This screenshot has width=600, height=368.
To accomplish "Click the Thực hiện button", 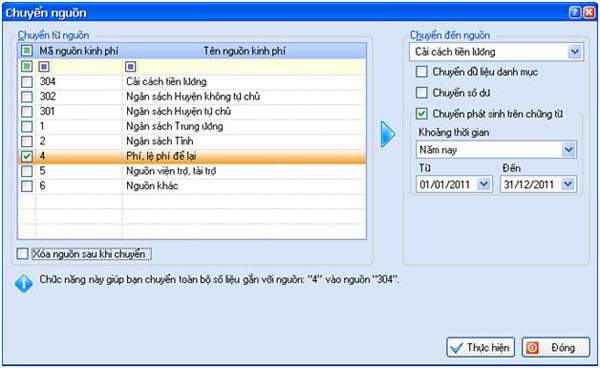I will (480, 347).
